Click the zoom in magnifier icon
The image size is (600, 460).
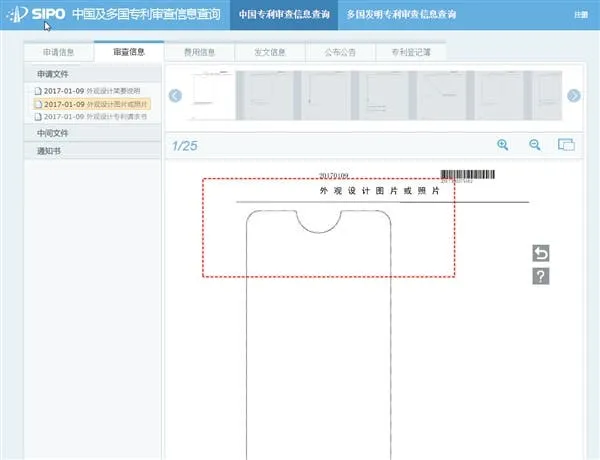click(503, 145)
